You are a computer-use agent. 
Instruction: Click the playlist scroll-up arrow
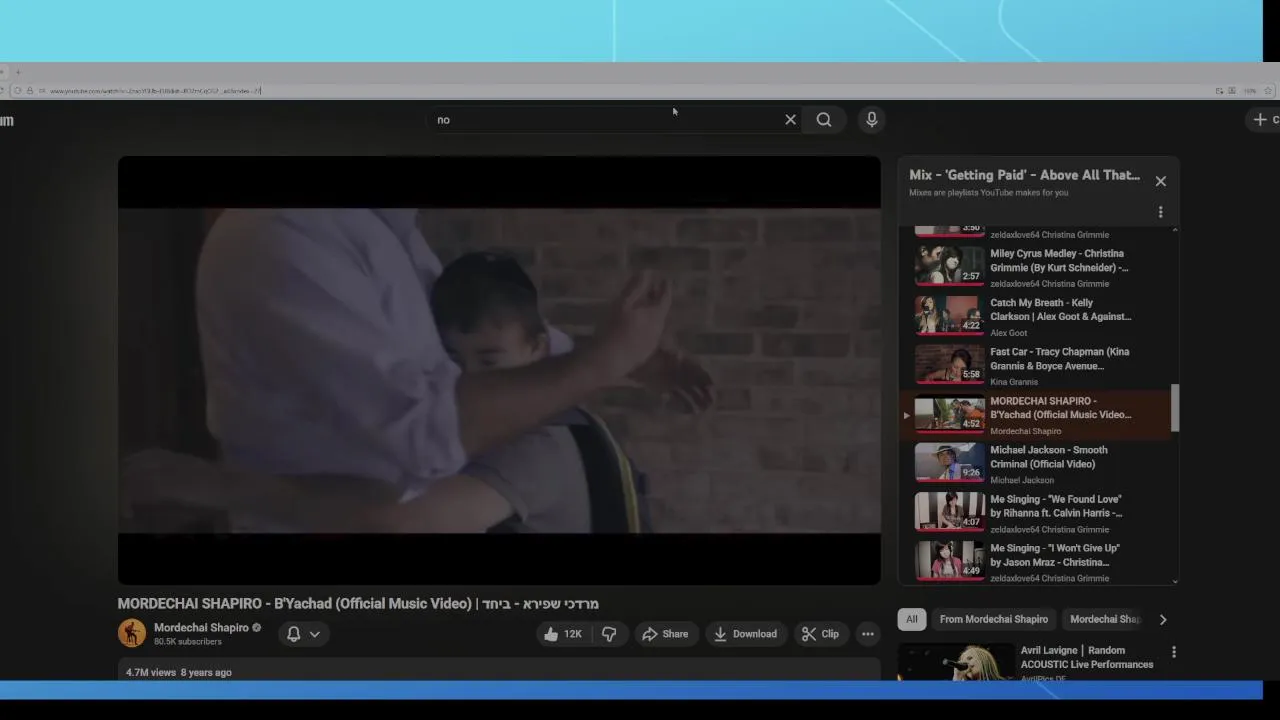point(1175,230)
